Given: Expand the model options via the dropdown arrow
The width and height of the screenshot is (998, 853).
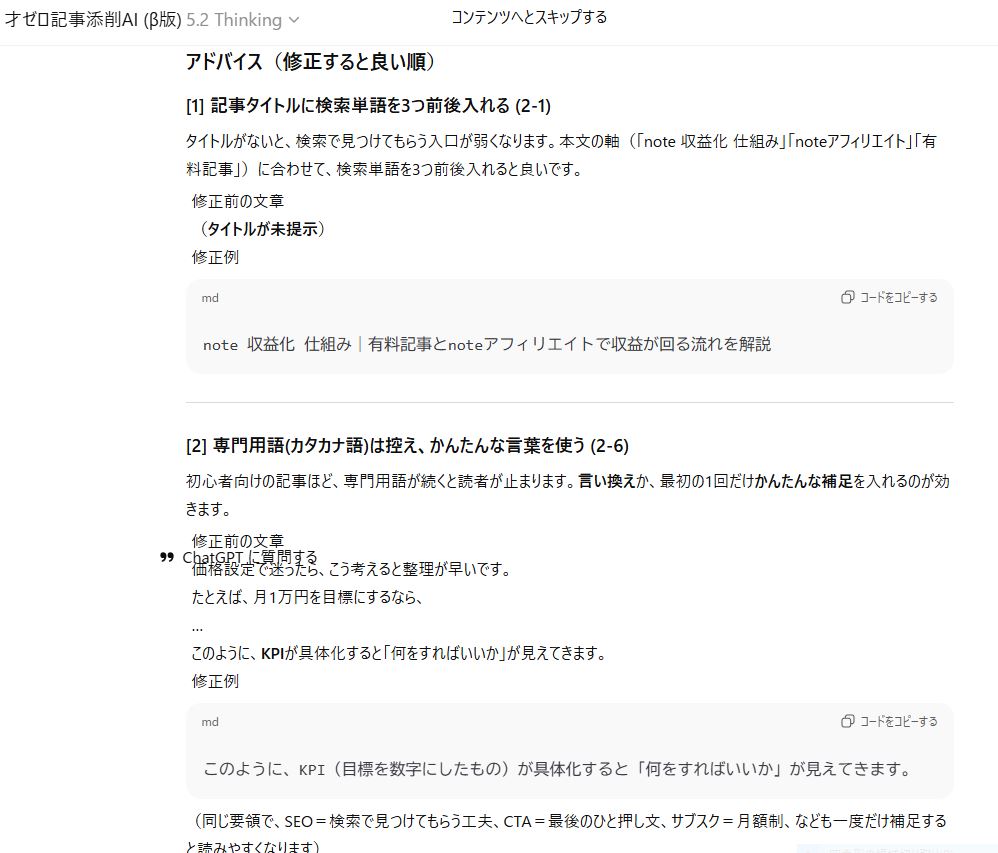Looking at the screenshot, I should pos(291,19).
